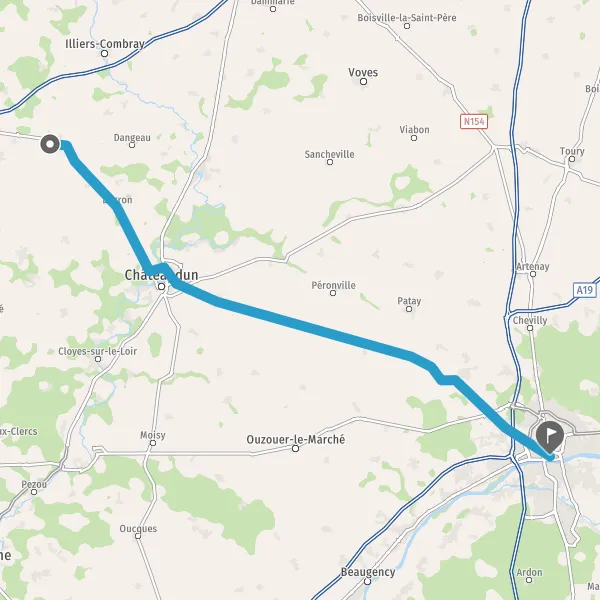The image size is (600, 600).
Task: Click the Illiers-Combray town marker dot
Action: (104, 54)
